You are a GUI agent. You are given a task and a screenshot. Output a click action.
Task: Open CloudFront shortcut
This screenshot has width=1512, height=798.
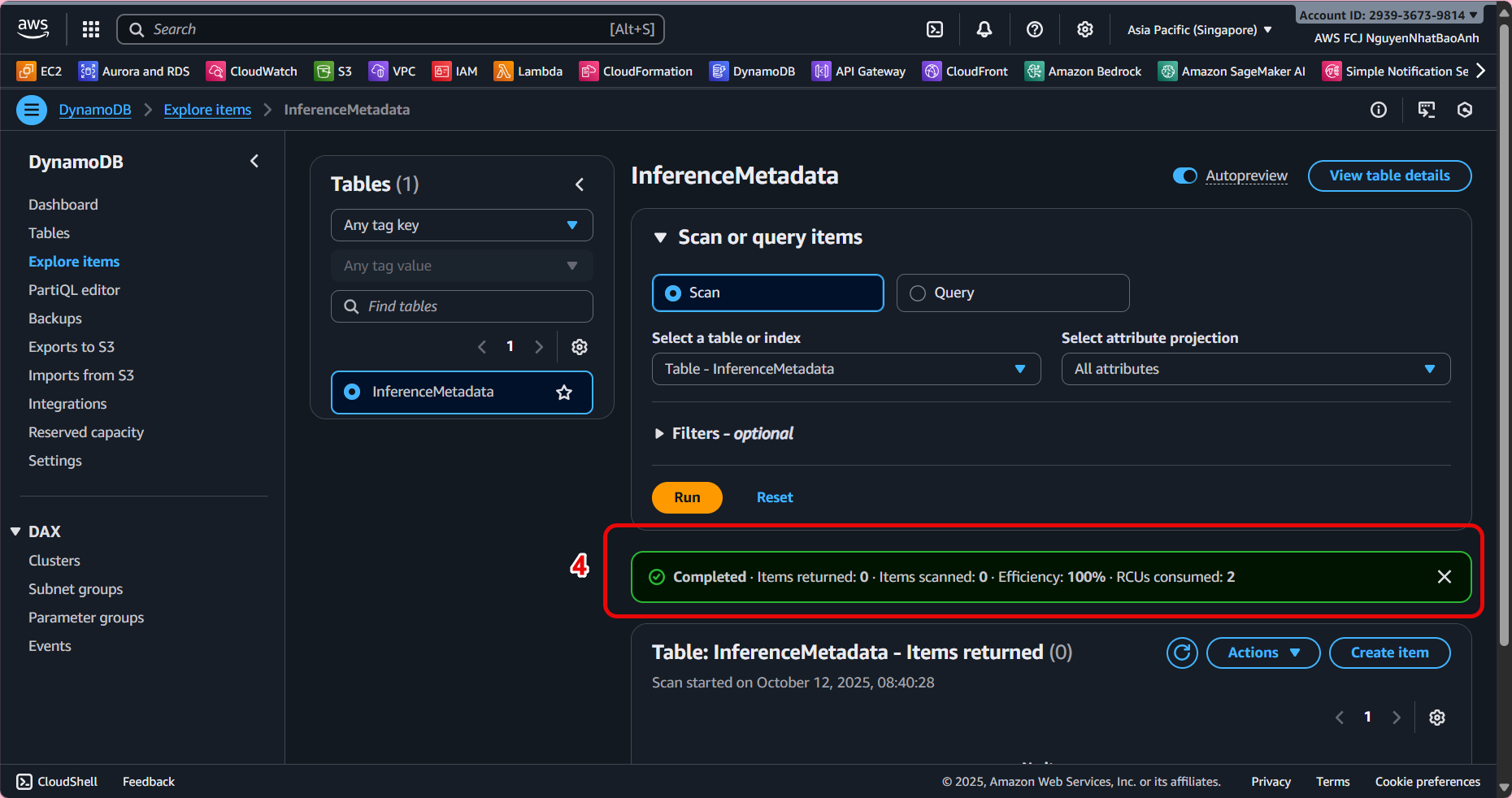(965, 72)
